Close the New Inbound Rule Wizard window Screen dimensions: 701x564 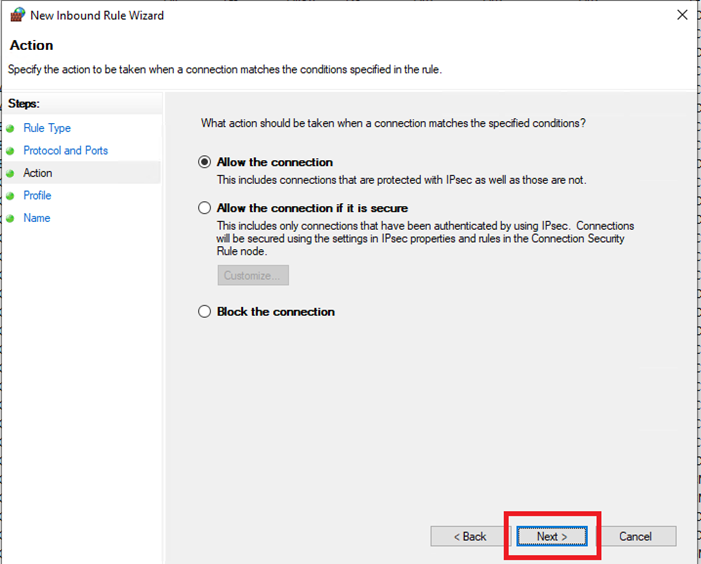pyautogui.click(x=682, y=15)
